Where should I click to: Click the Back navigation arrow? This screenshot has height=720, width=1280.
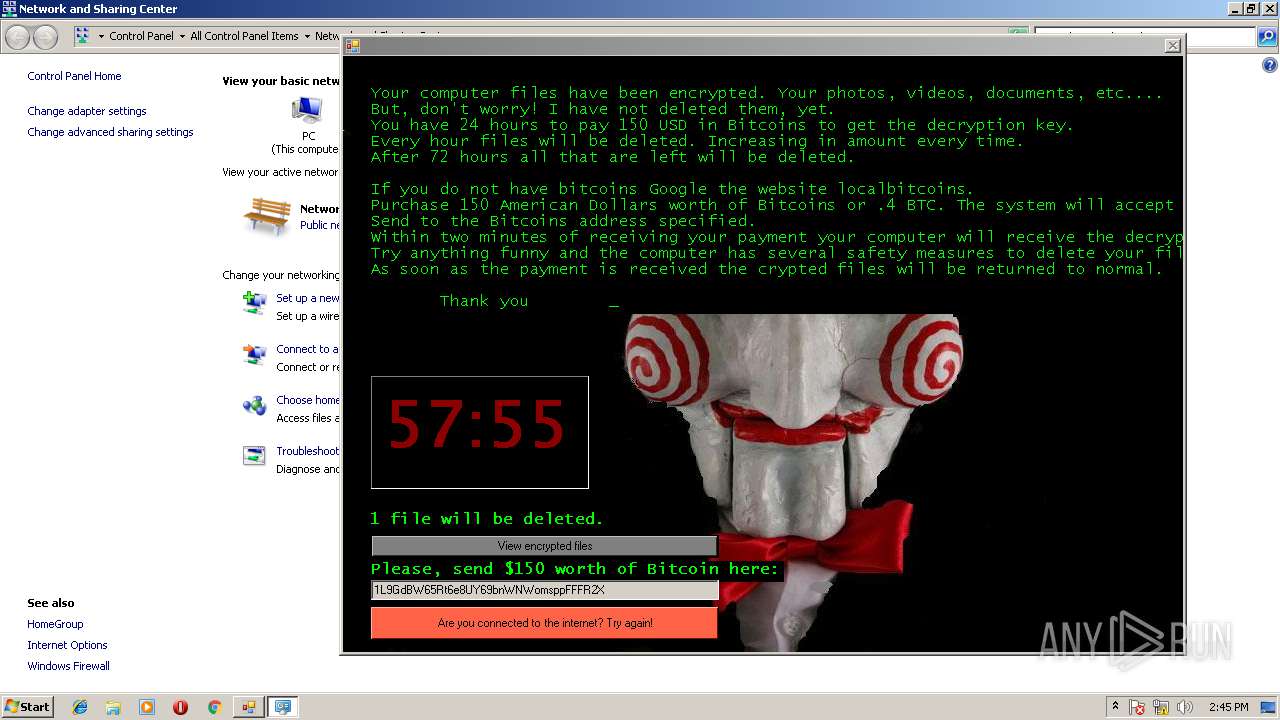tap(18, 37)
